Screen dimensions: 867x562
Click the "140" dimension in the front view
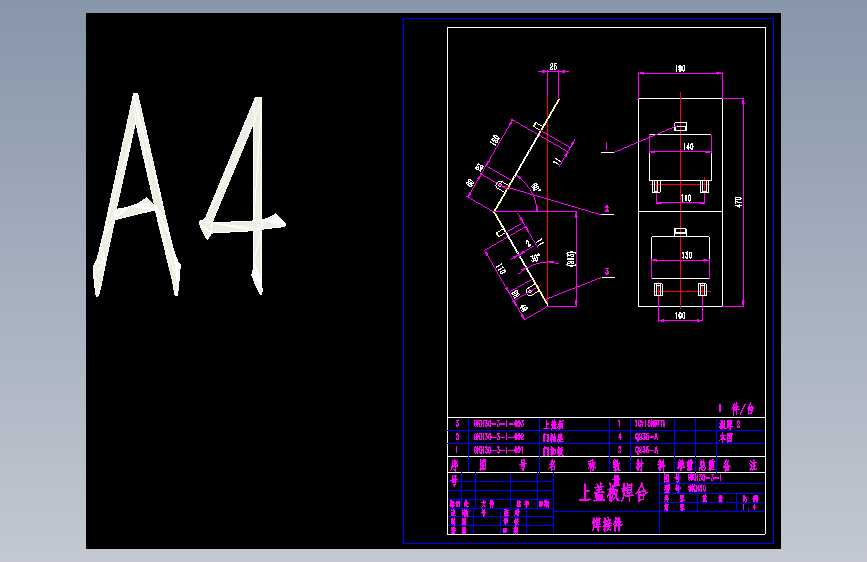(x=688, y=147)
